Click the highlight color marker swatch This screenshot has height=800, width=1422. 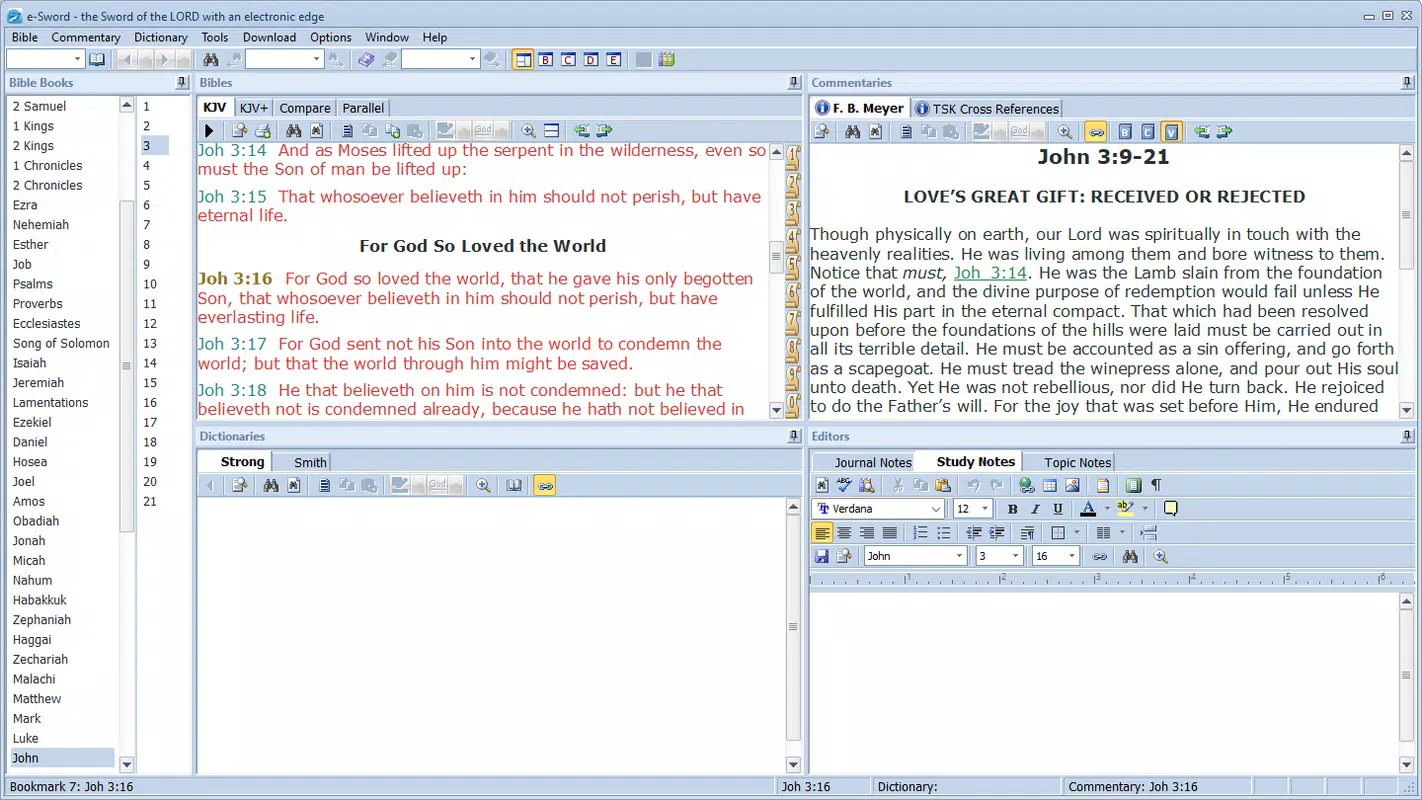(x=1126, y=509)
